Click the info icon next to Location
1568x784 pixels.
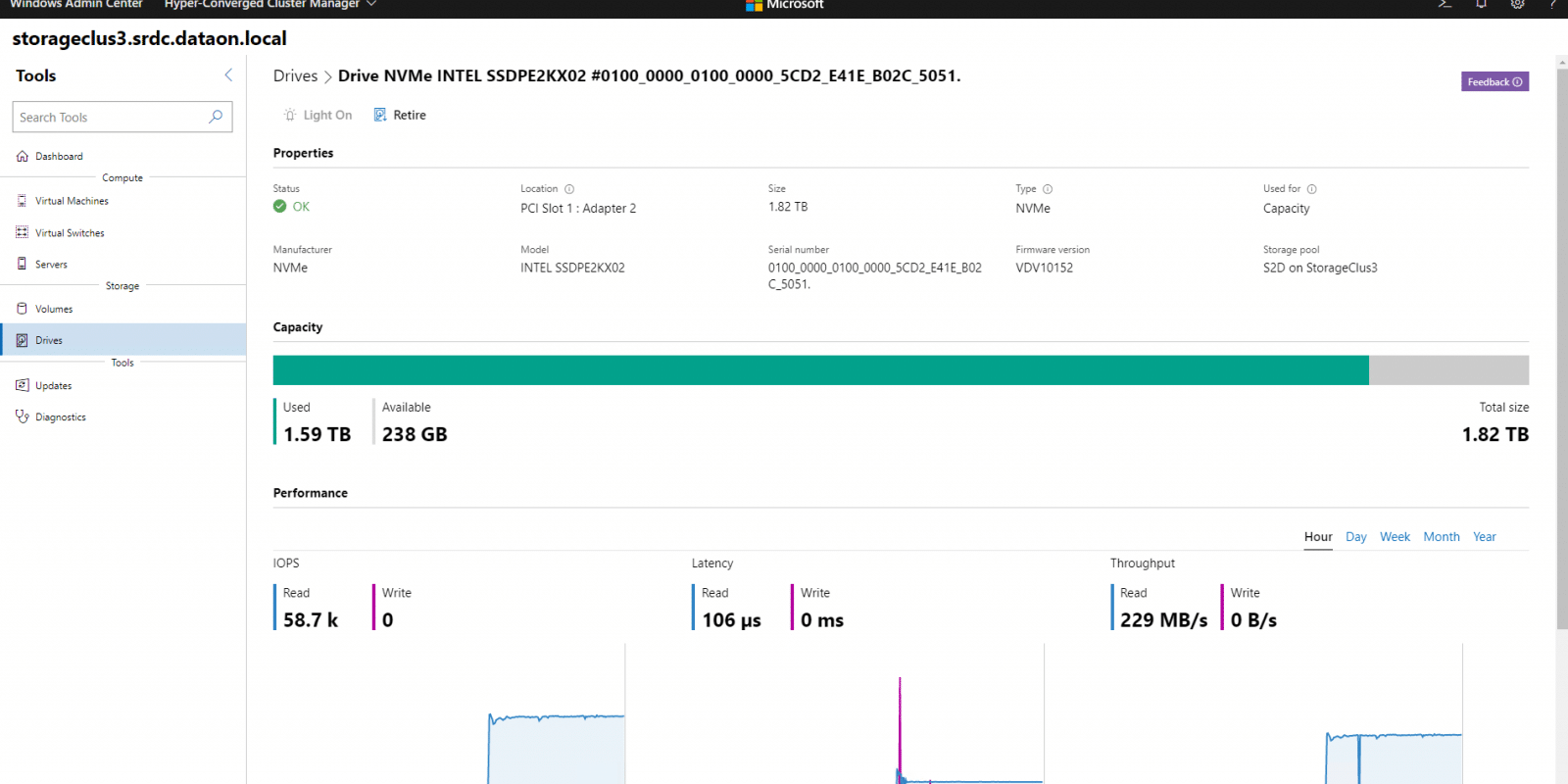coord(569,189)
